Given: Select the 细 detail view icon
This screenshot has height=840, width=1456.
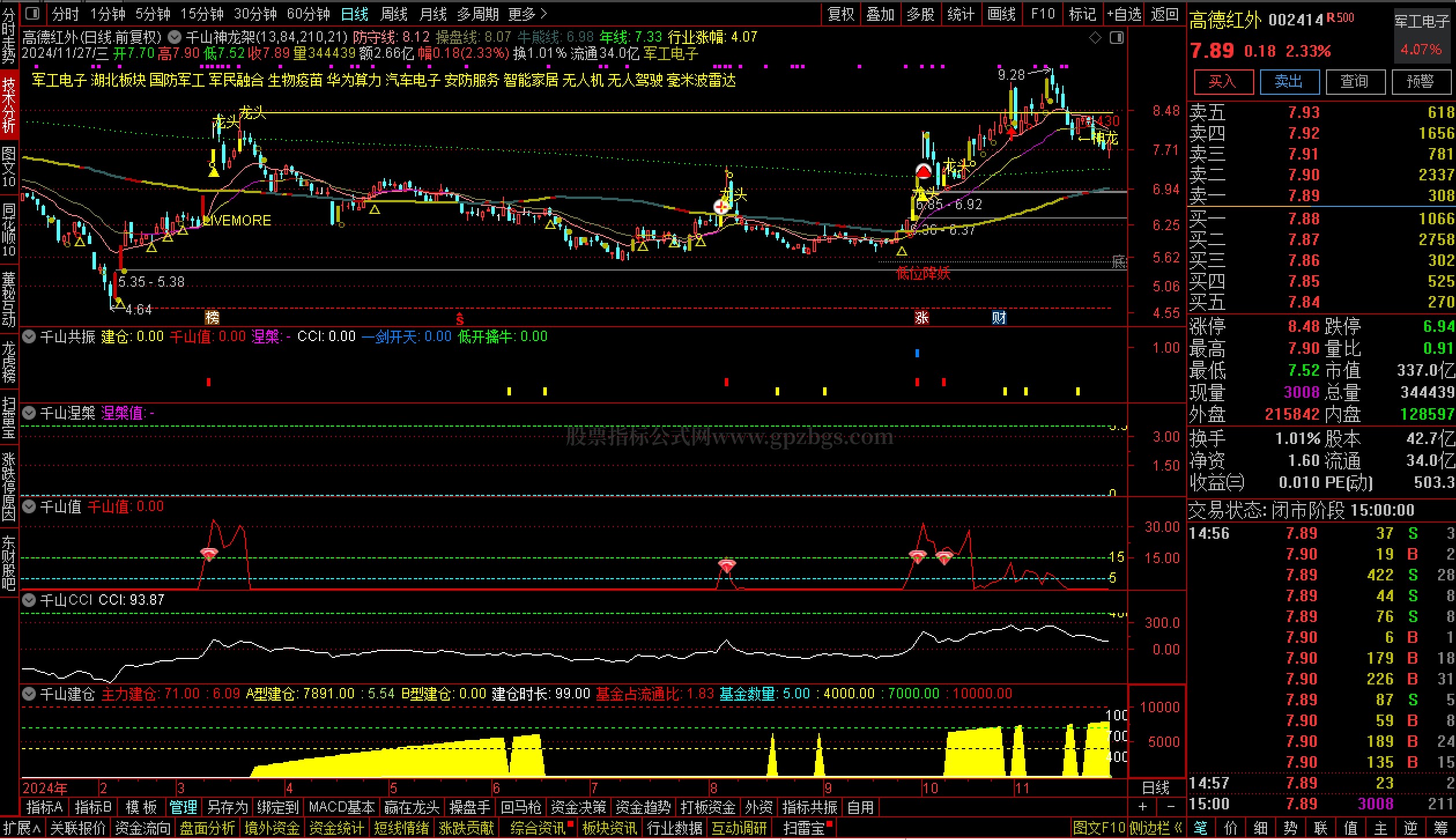Looking at the screenshot, I should (x=1261, y=828).
